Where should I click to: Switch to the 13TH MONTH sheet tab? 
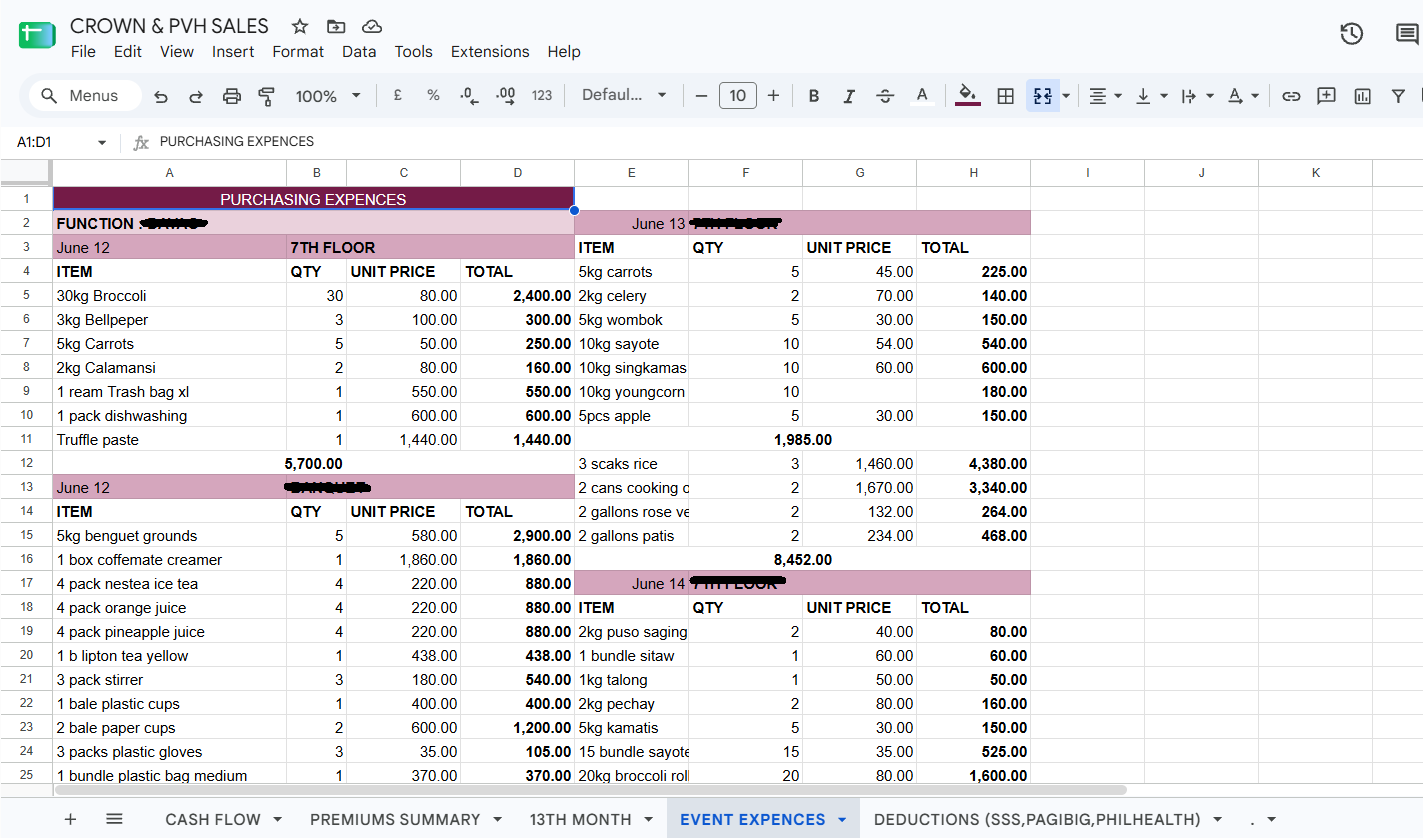pos(580,819)
